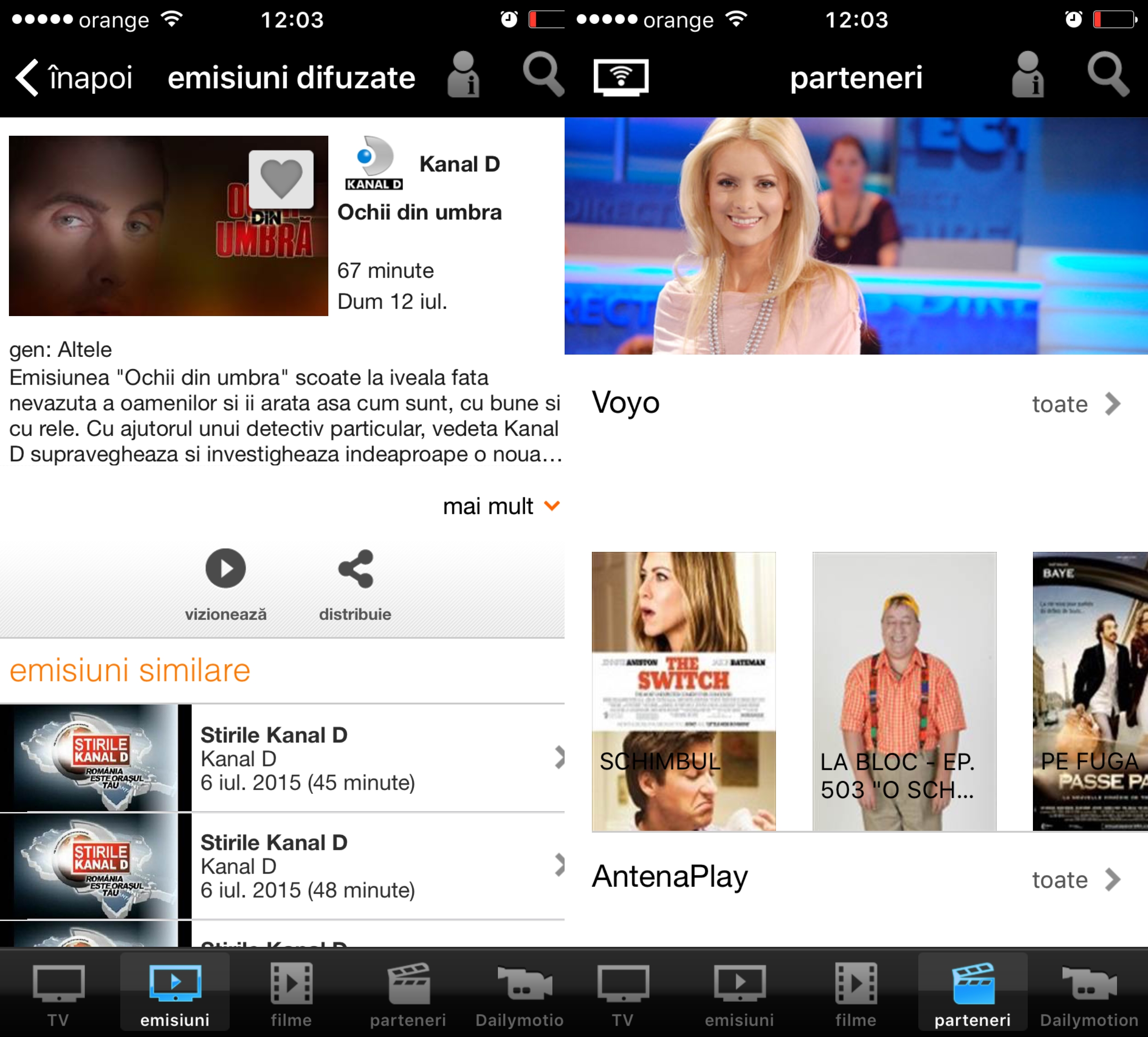Click the Kanal D channel logo

point(374,163)
